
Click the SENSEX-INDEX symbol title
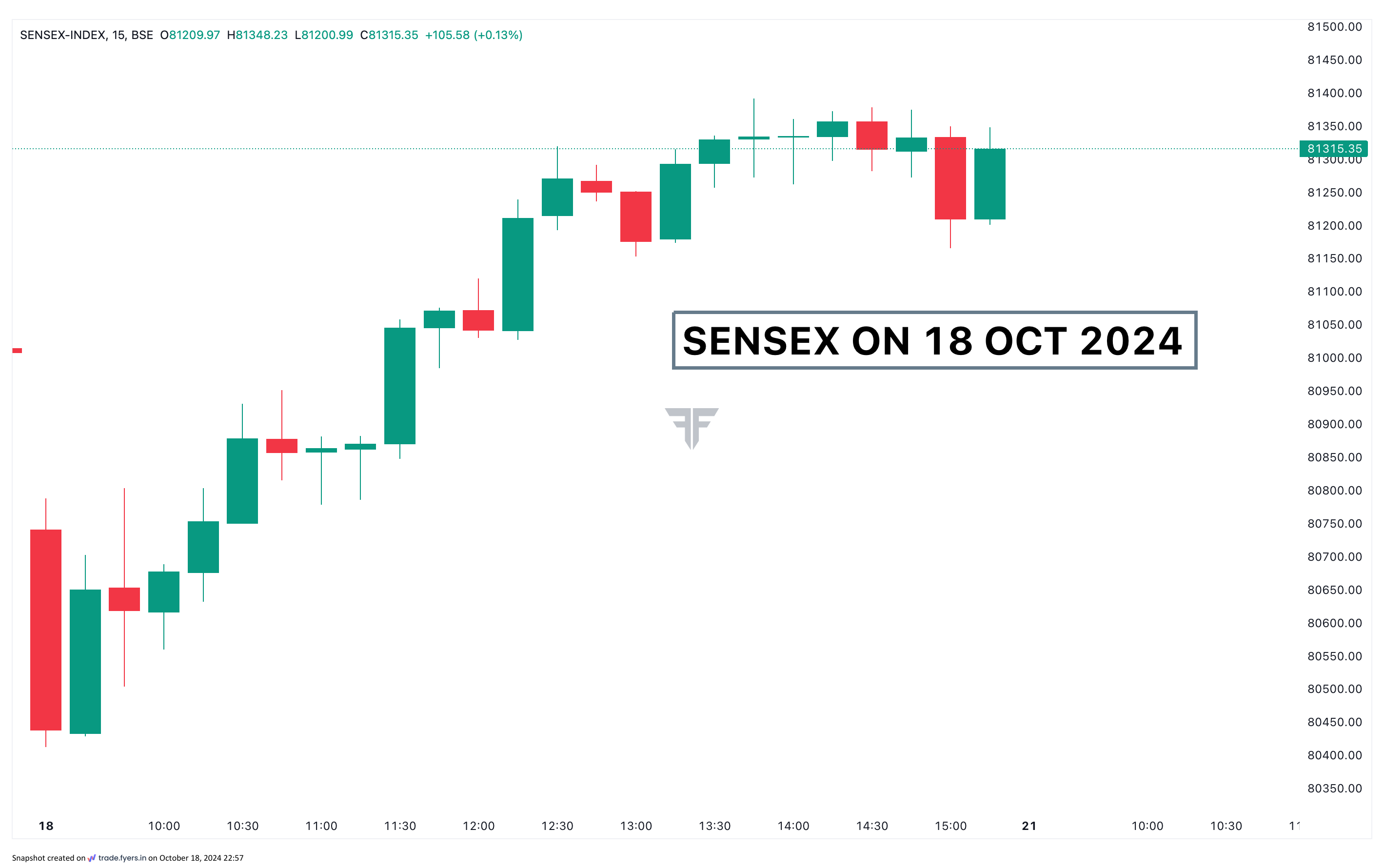click(63, 35)
